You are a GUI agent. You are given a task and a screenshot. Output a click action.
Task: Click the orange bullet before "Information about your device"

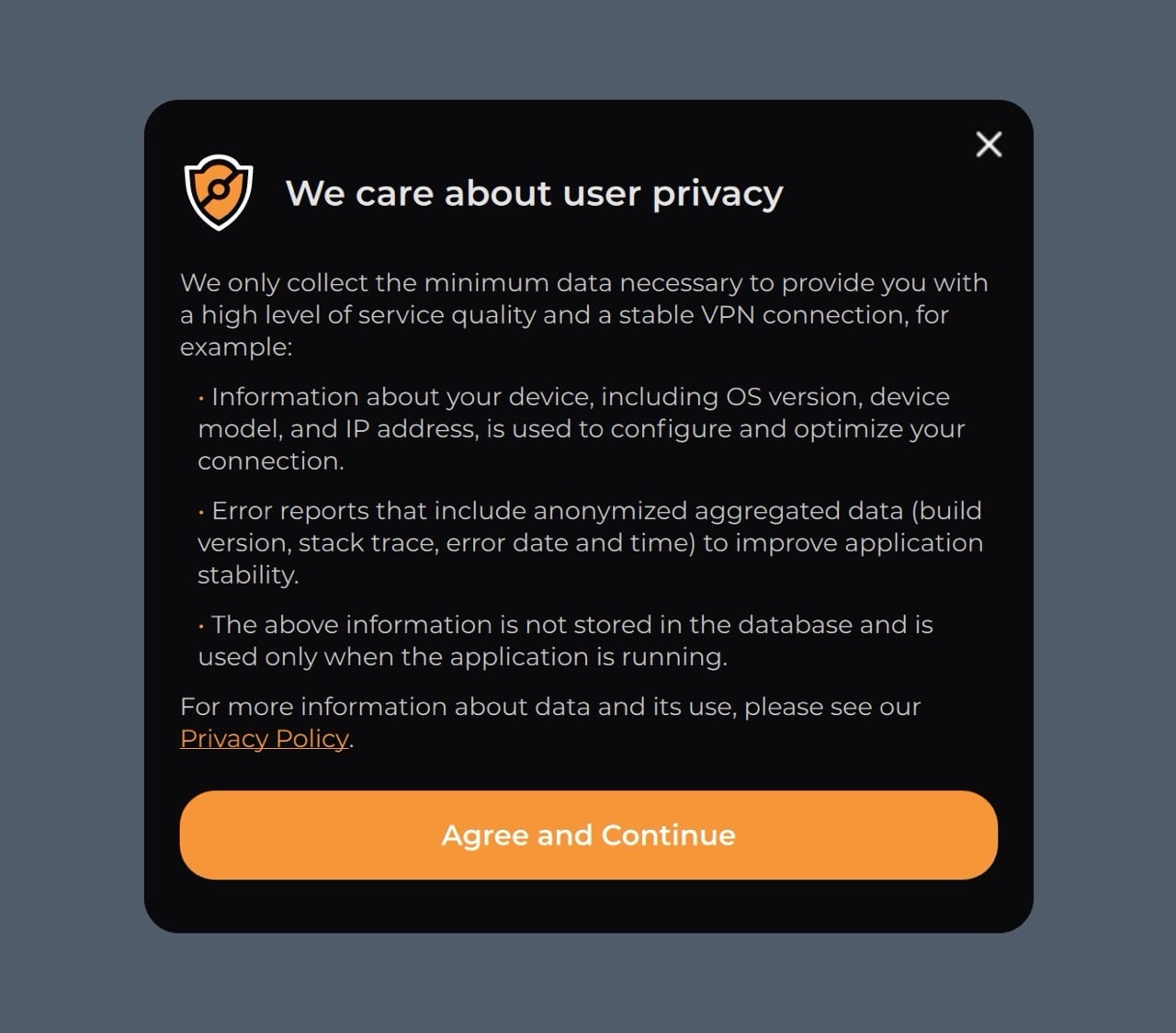tap(201, 399)
